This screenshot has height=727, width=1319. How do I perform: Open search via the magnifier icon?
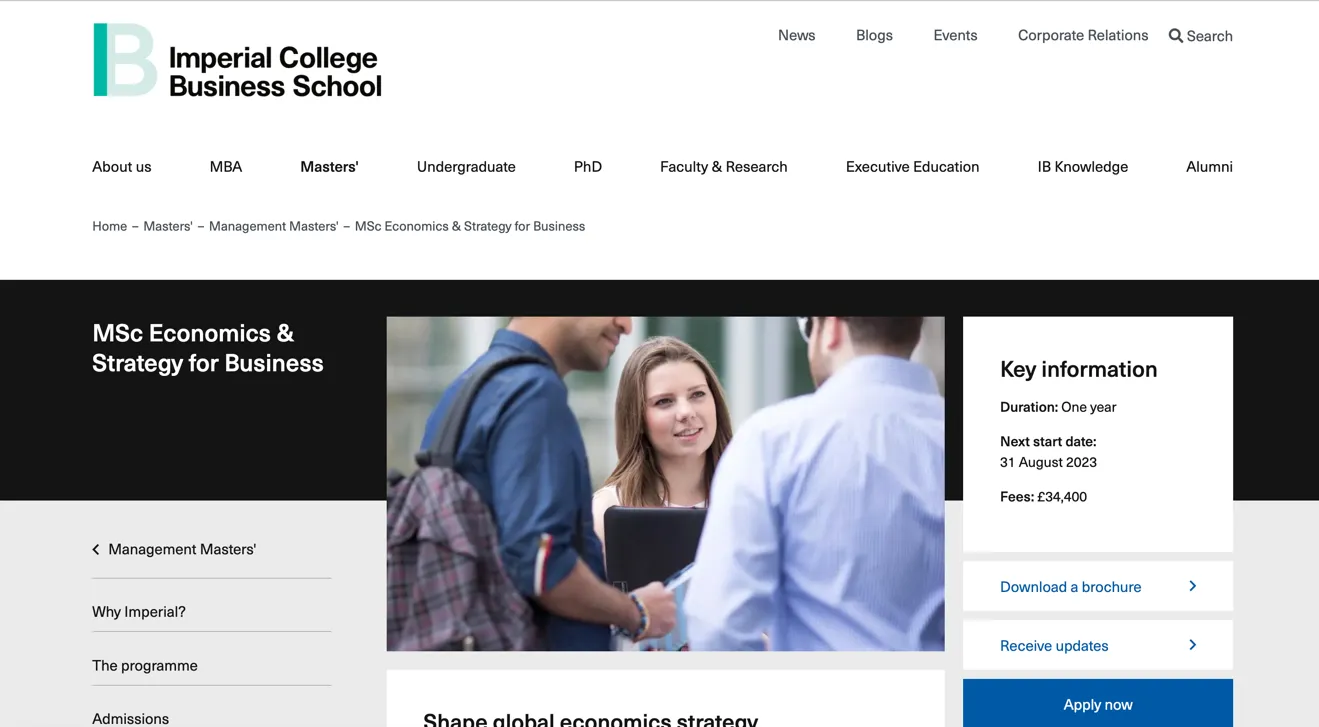1176,36
